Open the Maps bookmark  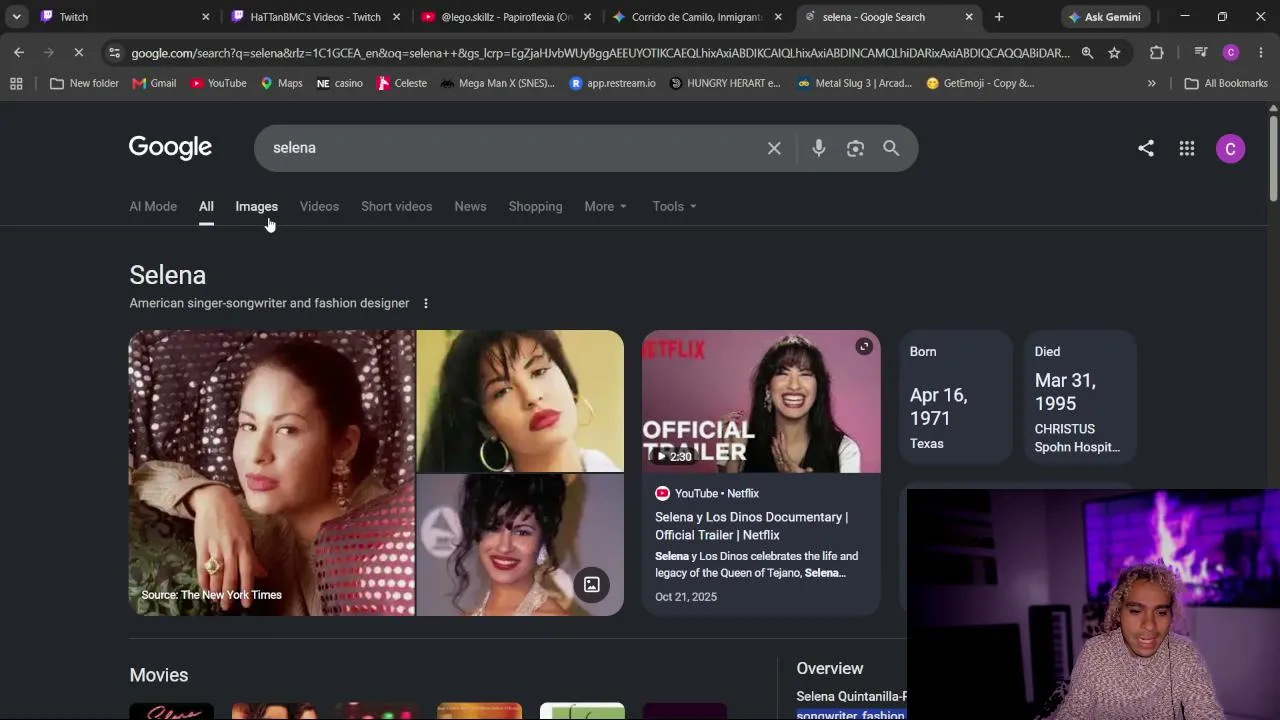pos(281,83)
